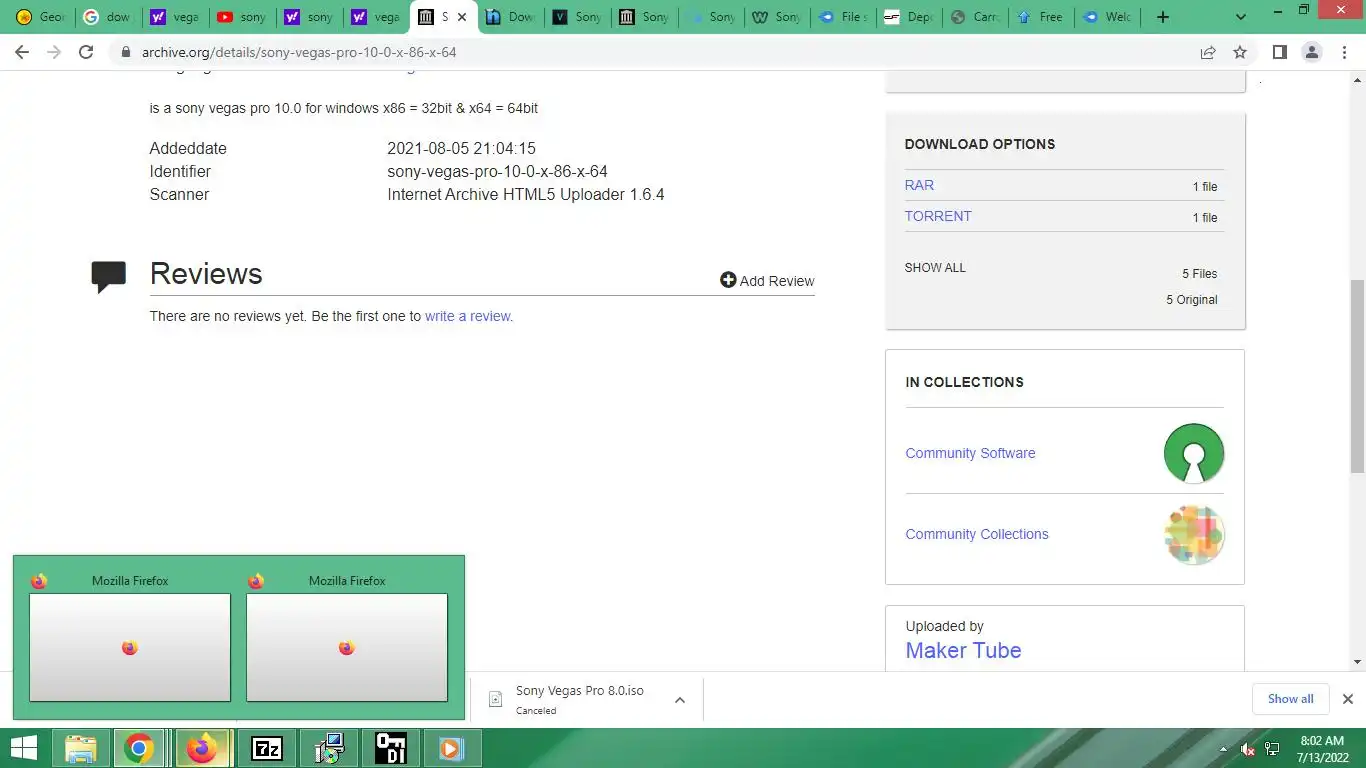Viewport: 1366px width, 768px height.
Task: Switch to the 'Carrc' tab
Action: click(977, 17)
